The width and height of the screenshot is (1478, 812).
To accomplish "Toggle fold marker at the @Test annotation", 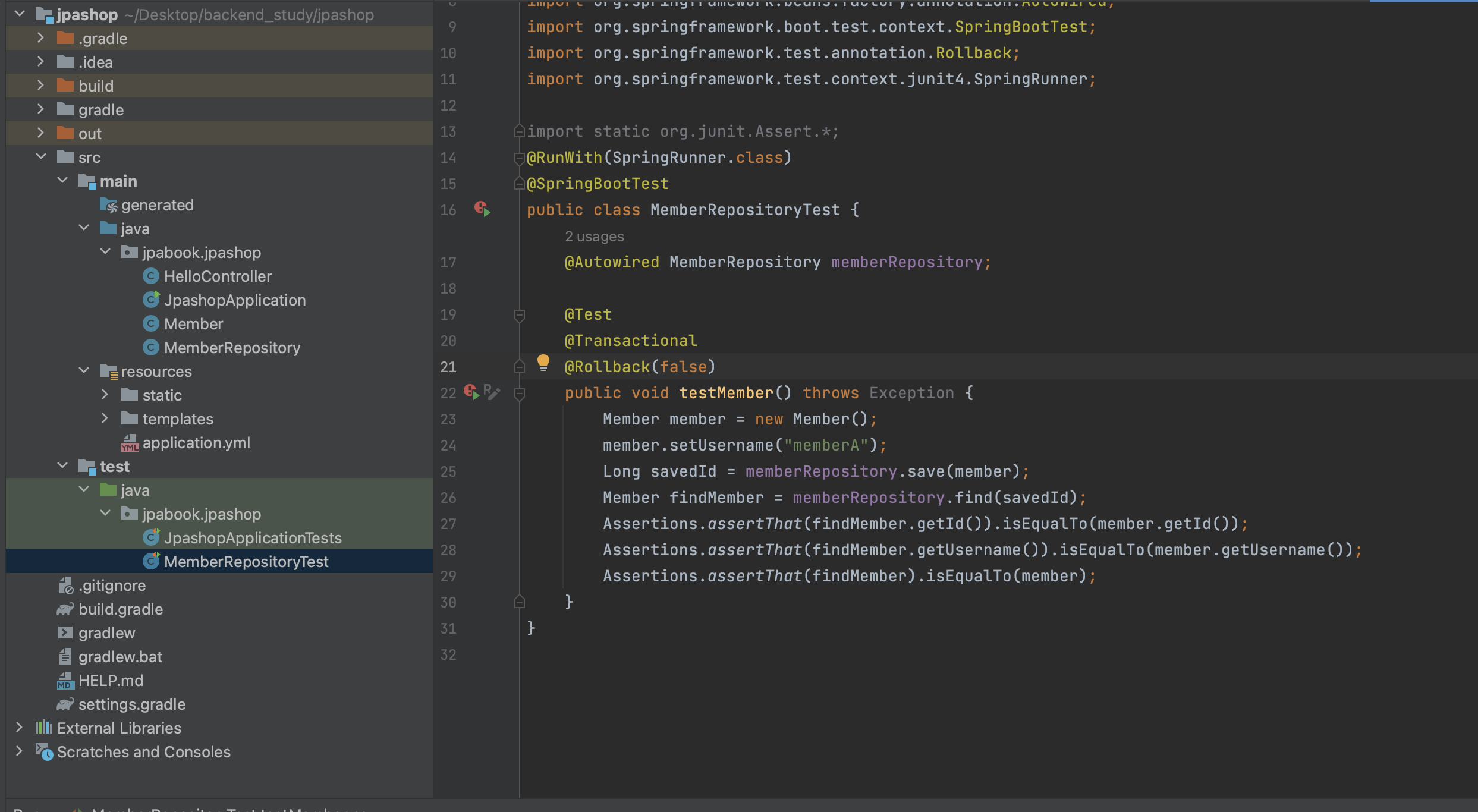I will (519, 315).
